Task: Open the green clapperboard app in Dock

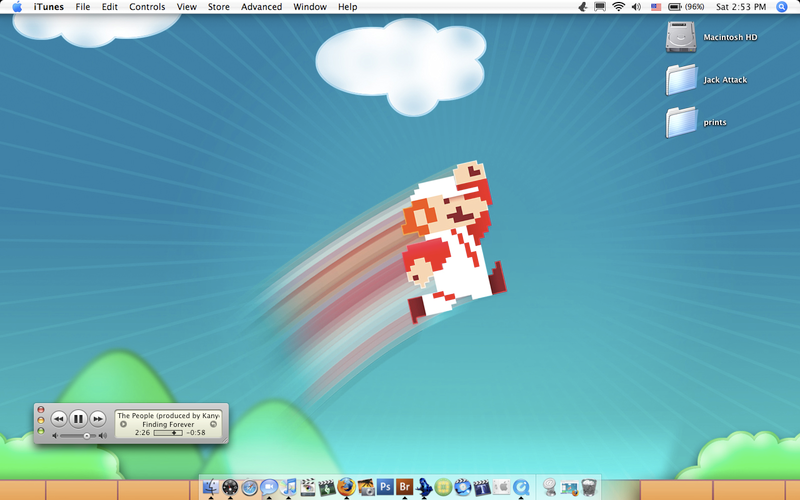Action: [x=327, y=487]
